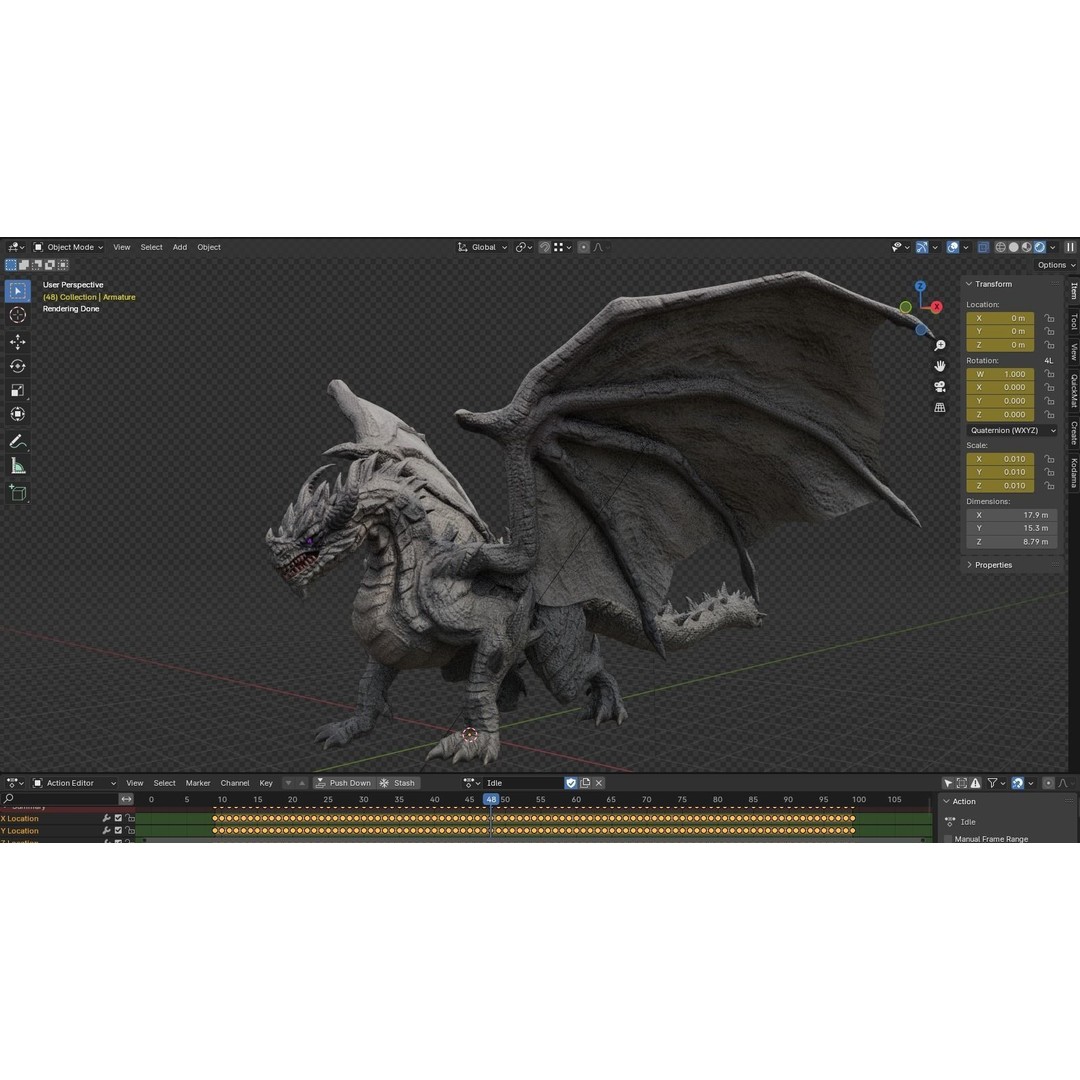Viewport: 1080px width, 1080px height.
Task: Switch to the QuickMat sidebar tab
Action: [x=1073, y=391]
